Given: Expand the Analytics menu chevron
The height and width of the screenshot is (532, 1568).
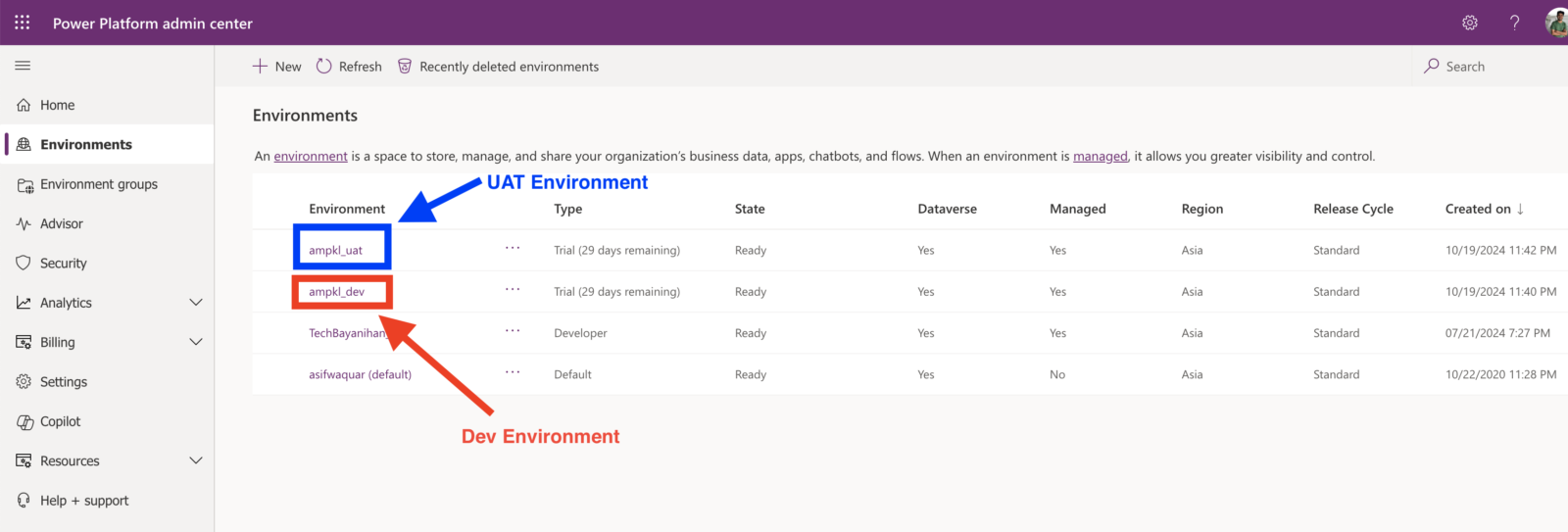Looking at the screenshot, I should 196,303.
